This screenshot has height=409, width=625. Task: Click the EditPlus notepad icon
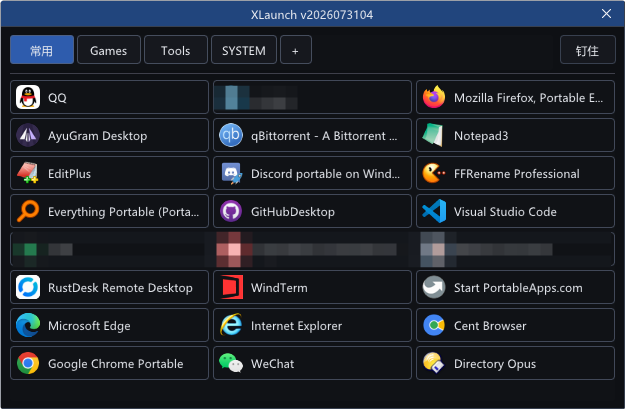click(x=28, y=173)
